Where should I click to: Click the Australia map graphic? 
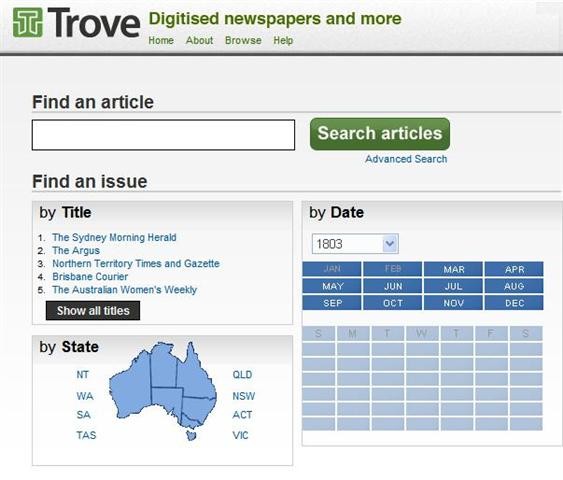point(163,390)
